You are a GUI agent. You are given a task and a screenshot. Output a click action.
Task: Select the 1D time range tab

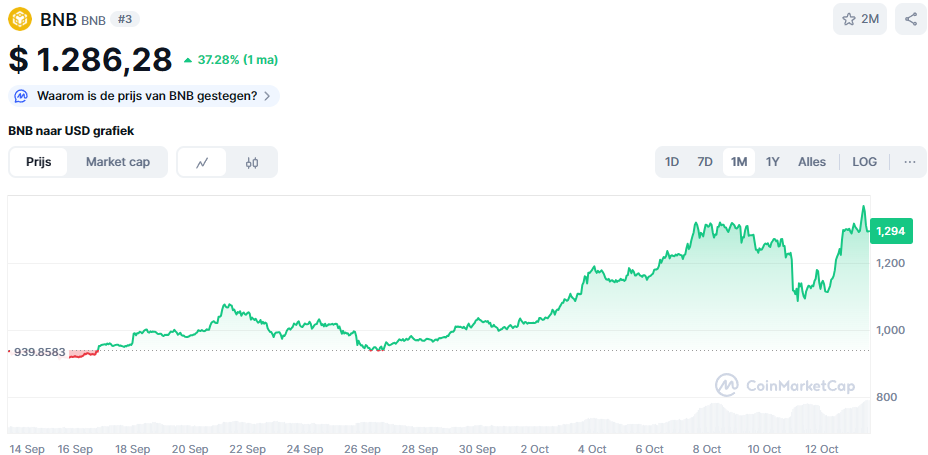[x=672, y=162]
